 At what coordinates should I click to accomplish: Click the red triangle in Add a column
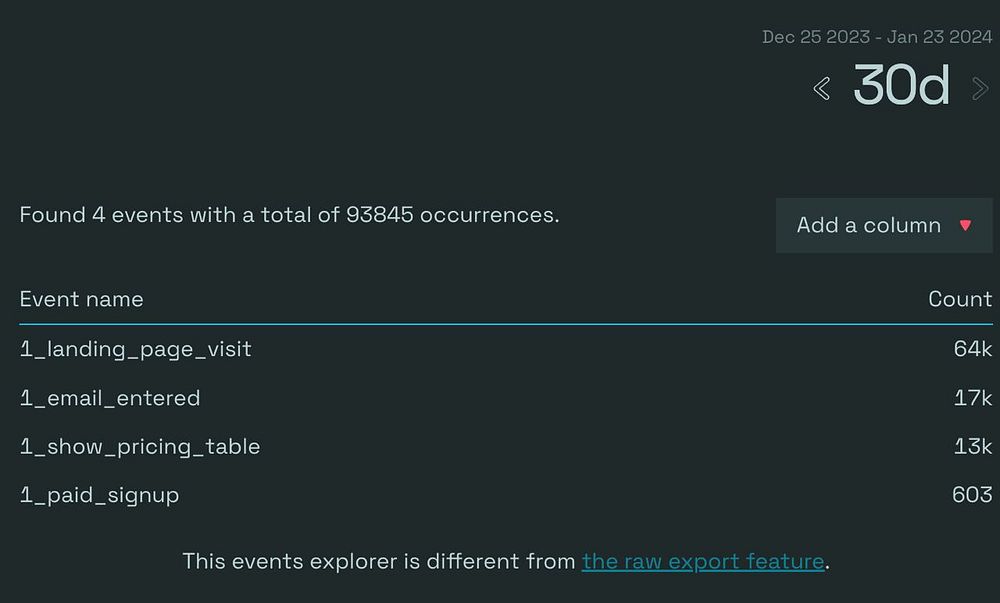(965, 225)
